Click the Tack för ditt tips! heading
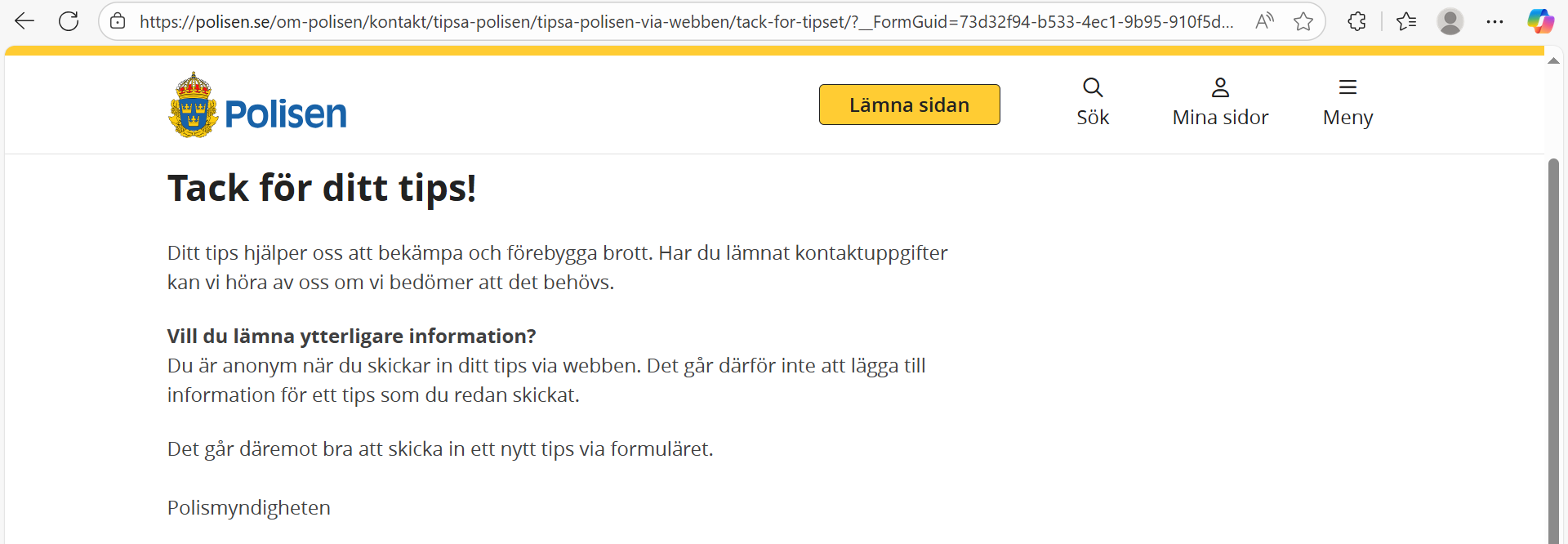The height and width of the screenshot is (544, 1568). (x=322, y=188)
